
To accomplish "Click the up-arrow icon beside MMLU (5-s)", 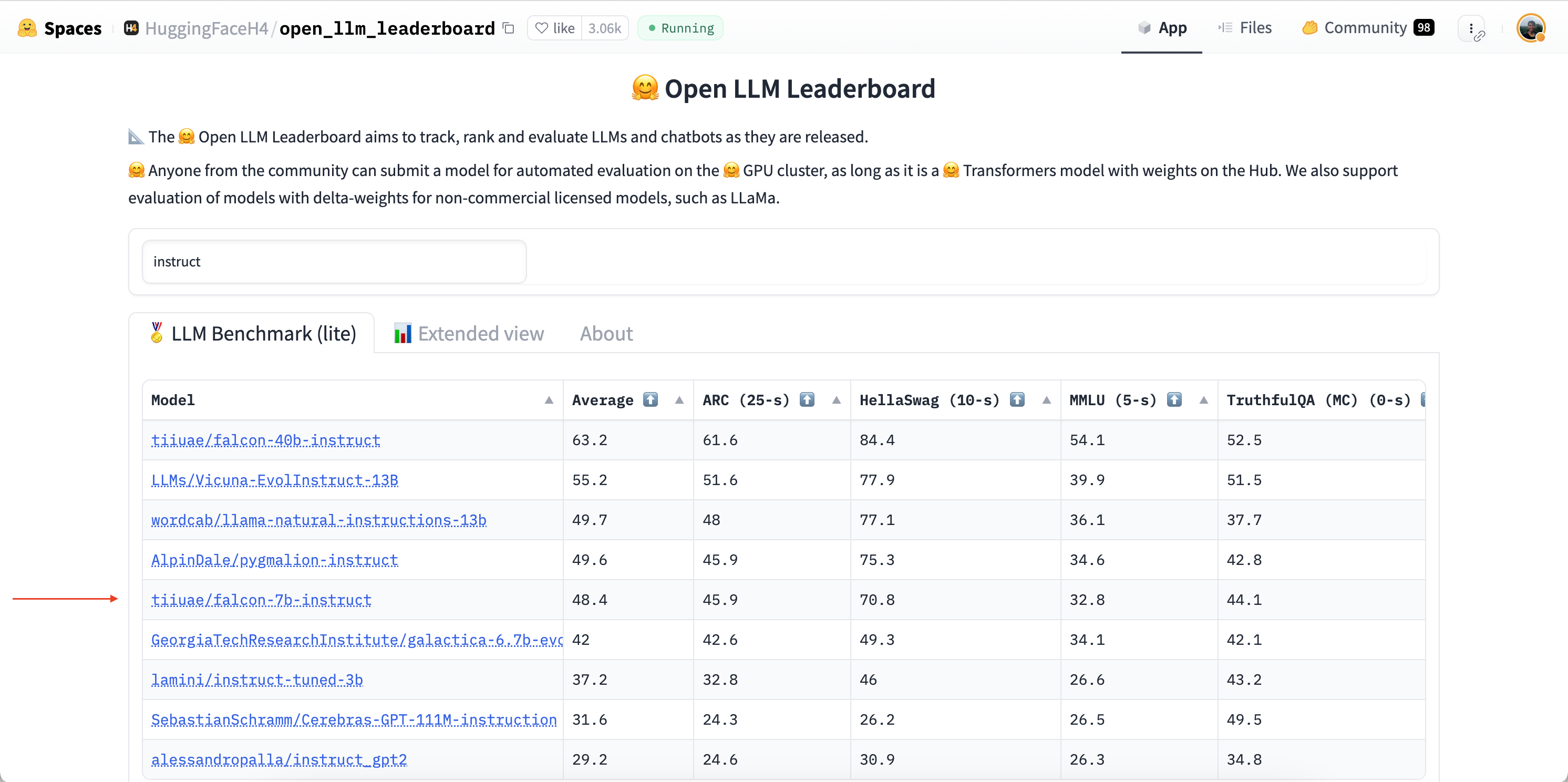I will pos(1174,400).
